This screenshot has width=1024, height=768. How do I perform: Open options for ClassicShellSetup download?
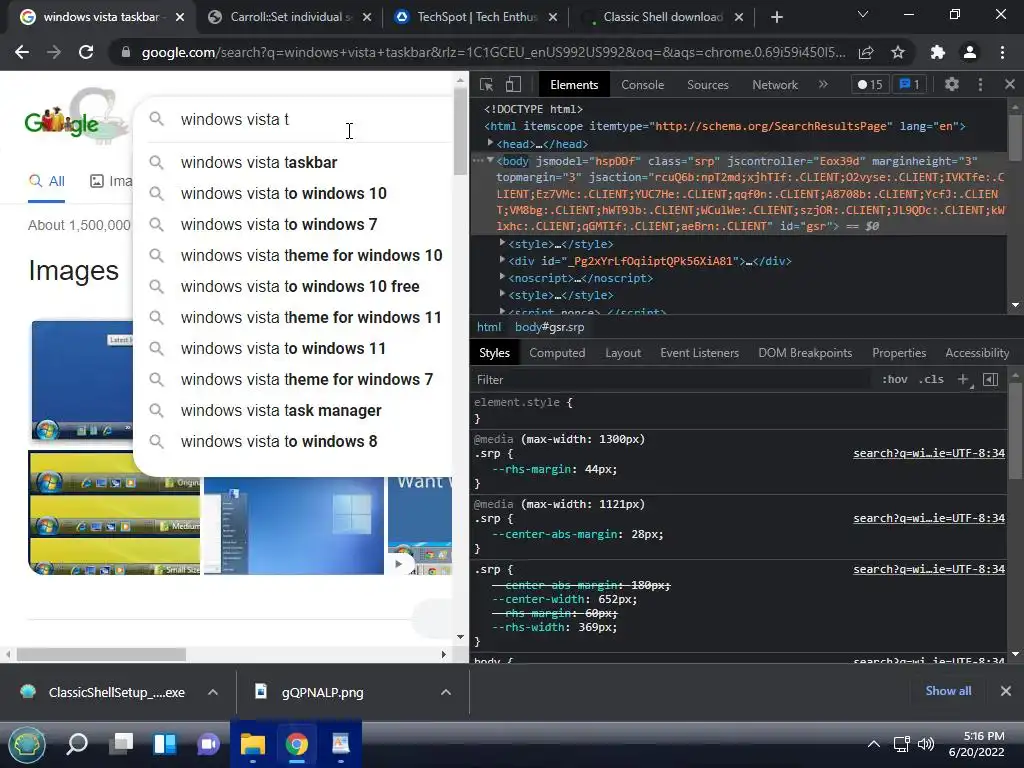213,692
